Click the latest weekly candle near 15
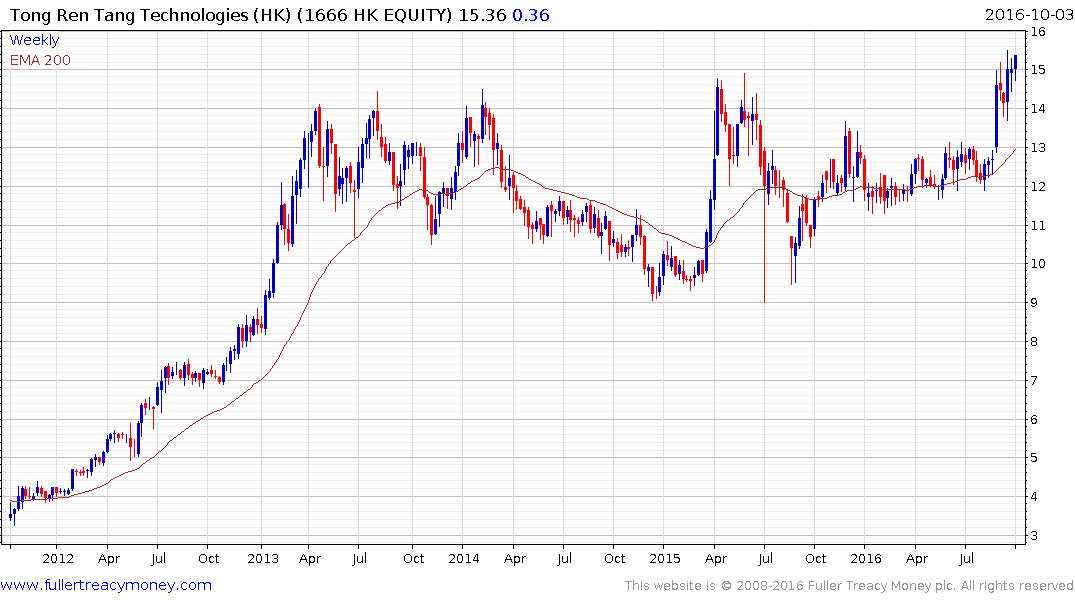 [1015, 67]
